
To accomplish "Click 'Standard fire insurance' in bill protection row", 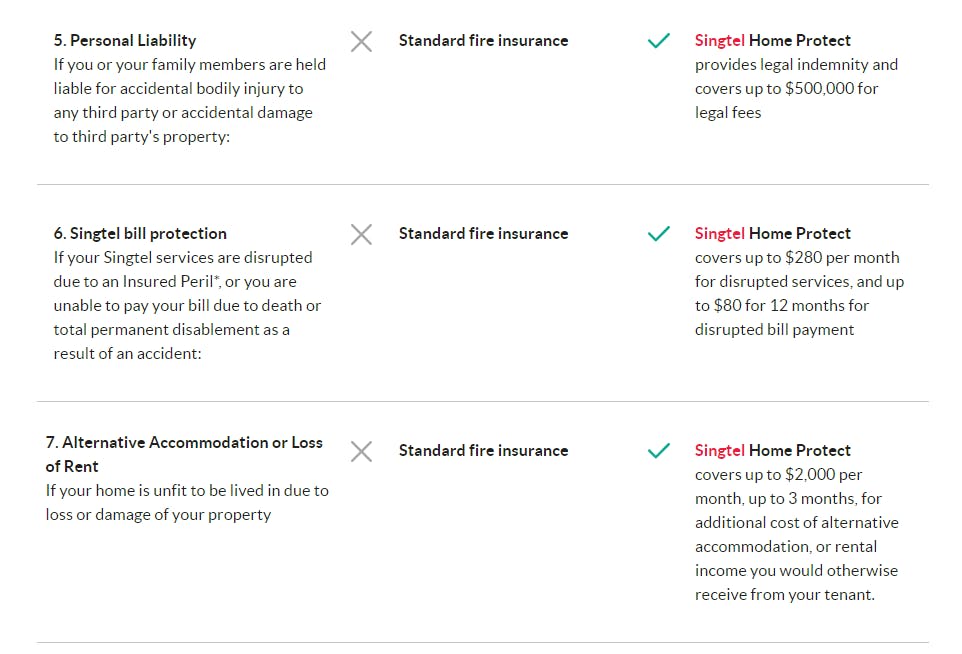I will tap(483, 233).
